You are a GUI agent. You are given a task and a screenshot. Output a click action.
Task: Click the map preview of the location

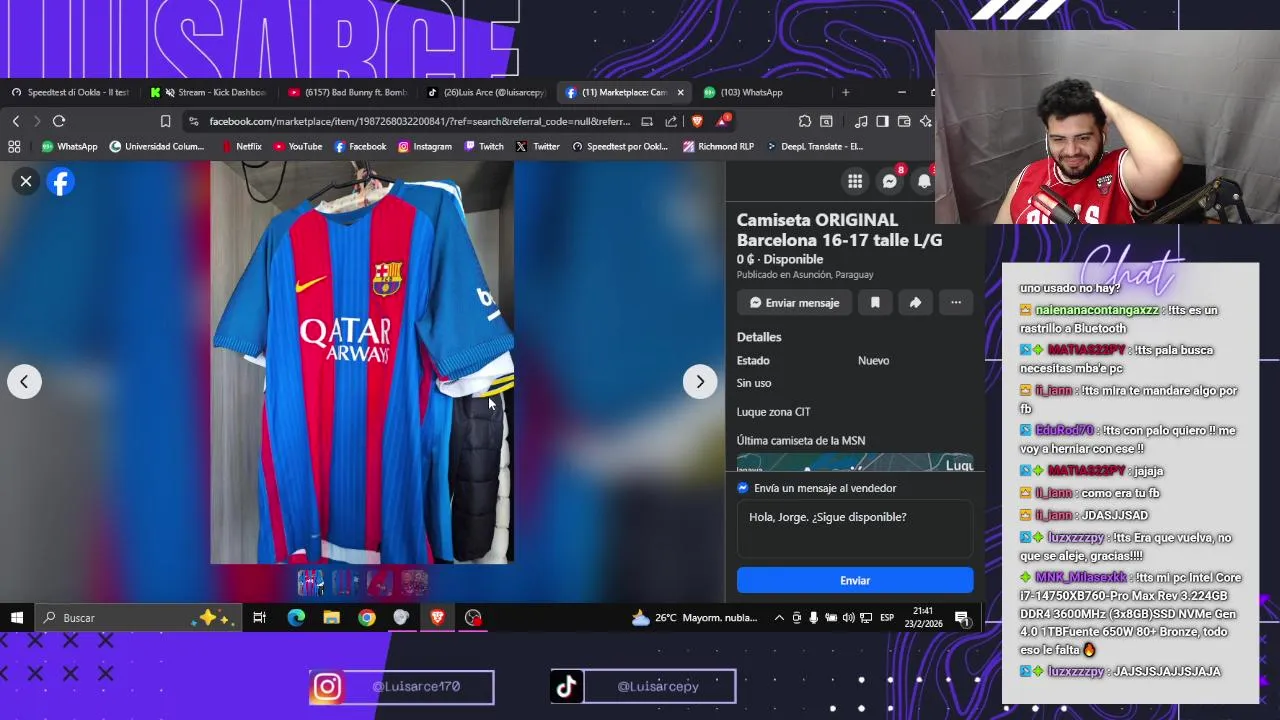click(855, 463)
